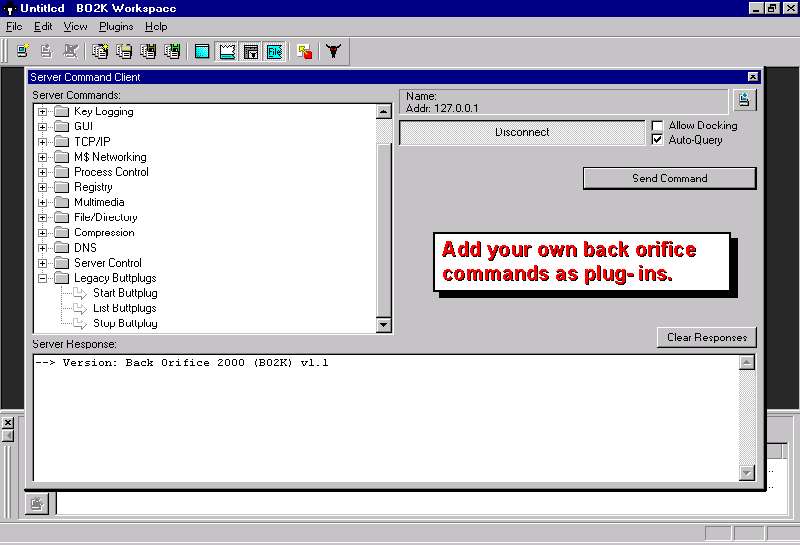
Task: Open the Plugins menu
Action: (x=116, y=27)
